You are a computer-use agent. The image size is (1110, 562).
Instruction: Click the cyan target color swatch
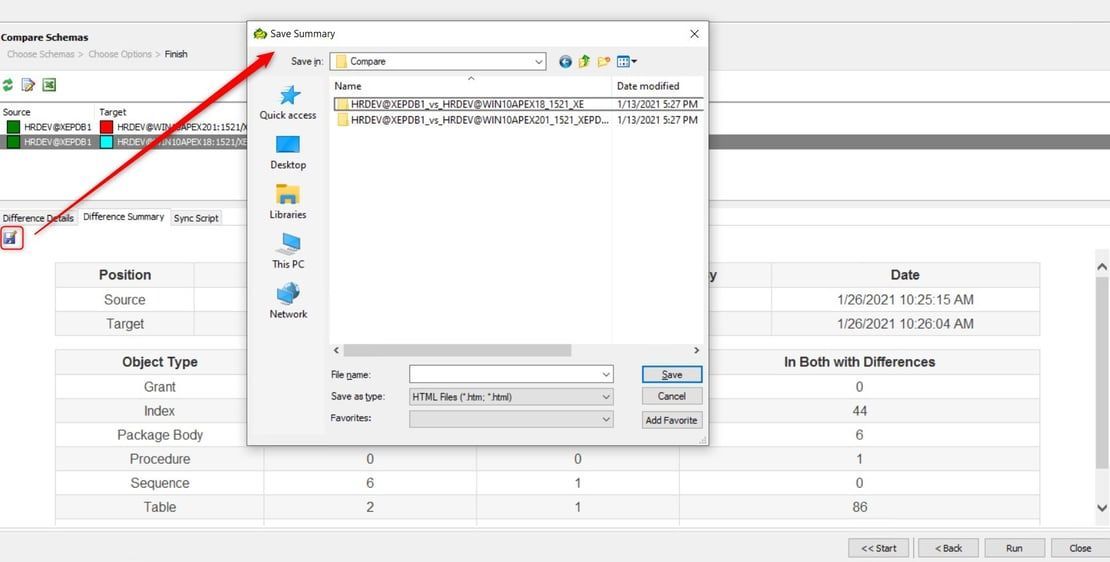click(106, 142)
